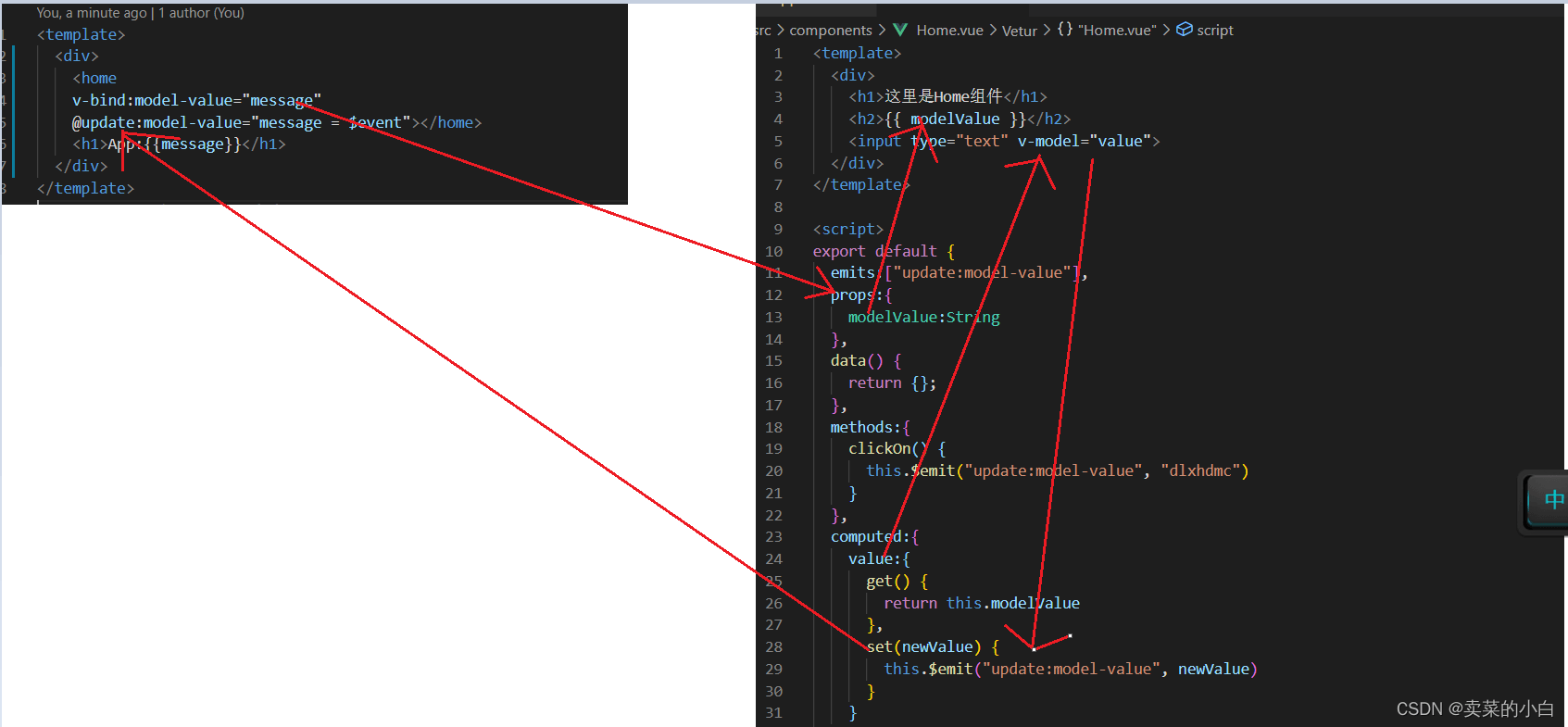The height and width of the screenshot is (727, 1568).
Task: Select the "src" breadcrumb item
Action: coord(762,31)
